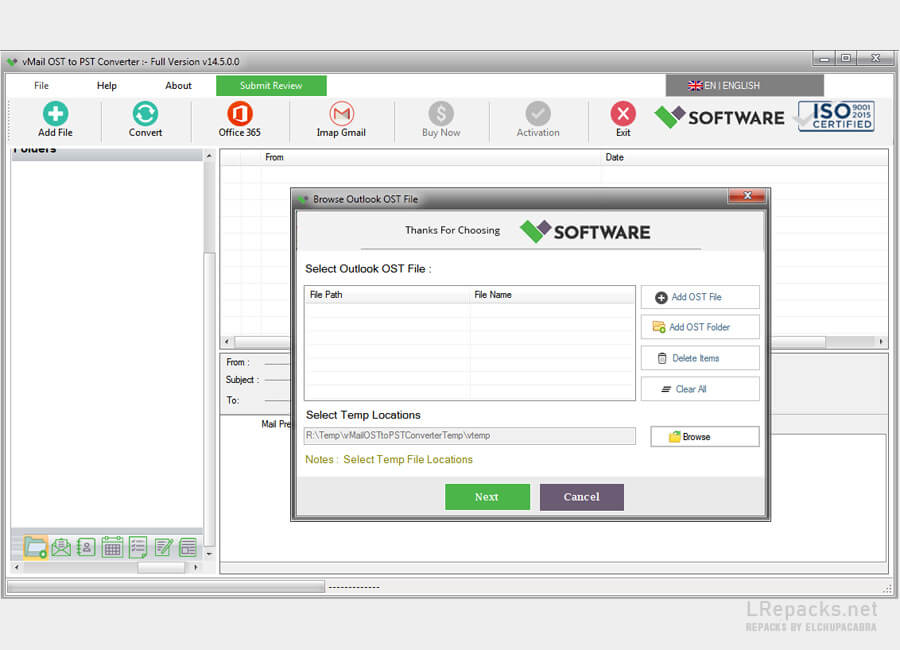Open the EN | ENGLISH language selector
Image resolution: width=900 pixels, height=650 pixels.
coord(744,86)
